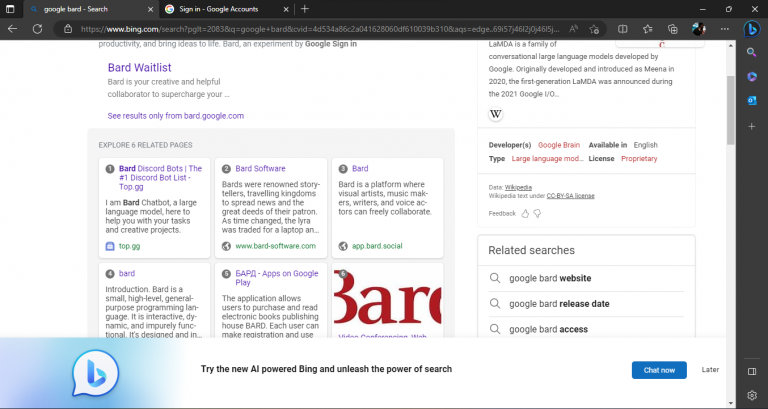This screenshot has height=409, width=768.
Task: Click the scrollbar up arrow
Action: [731, 46]
